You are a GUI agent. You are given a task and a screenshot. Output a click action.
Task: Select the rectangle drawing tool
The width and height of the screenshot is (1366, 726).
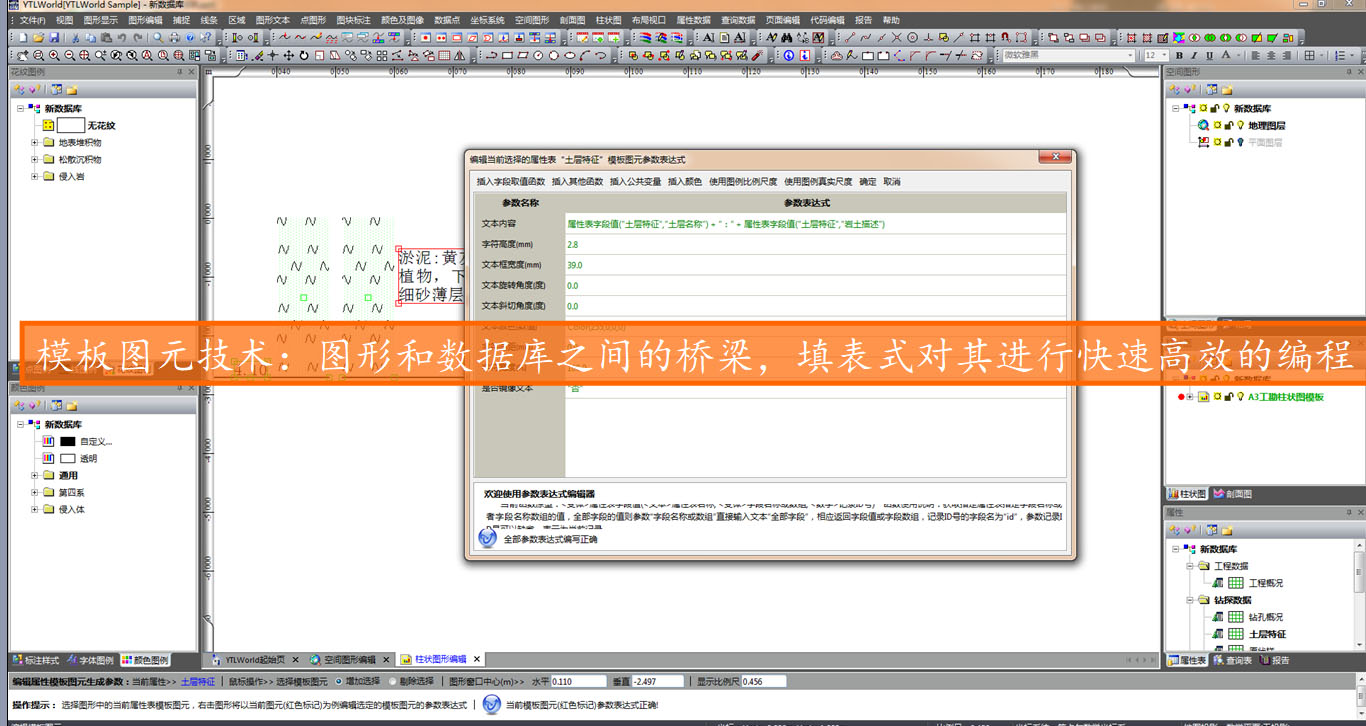click(x=507, y=55)
